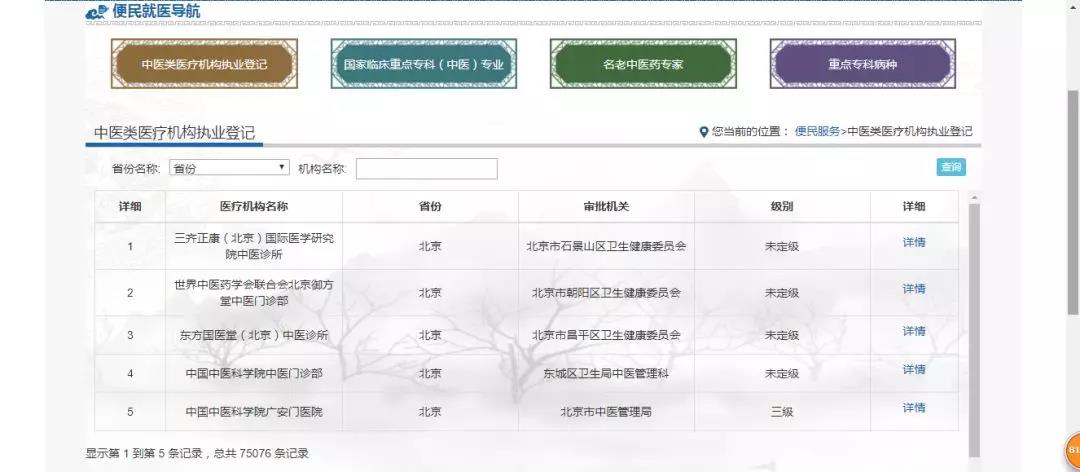This screenshot has width=1080, height=472.
Task: Click into the 机构名称 text field
Action: 426,169
